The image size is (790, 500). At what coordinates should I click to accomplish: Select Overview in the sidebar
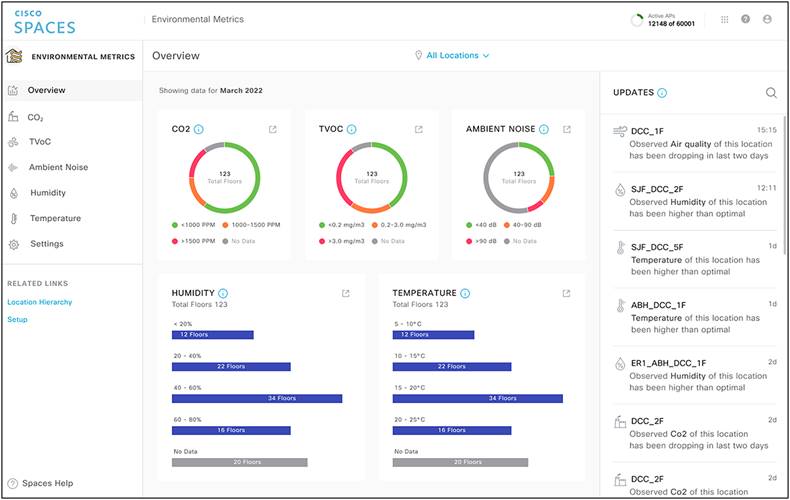[x=73, y=91]
